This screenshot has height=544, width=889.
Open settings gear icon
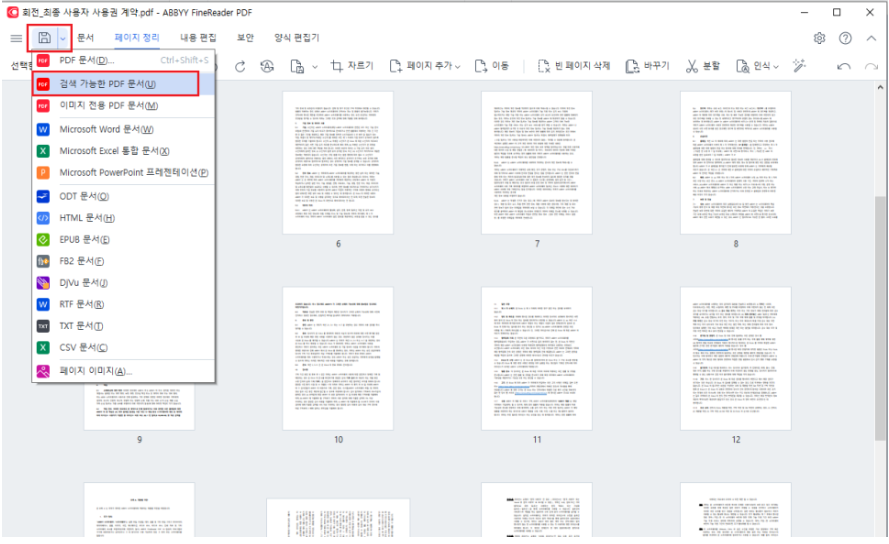point(819,38)
